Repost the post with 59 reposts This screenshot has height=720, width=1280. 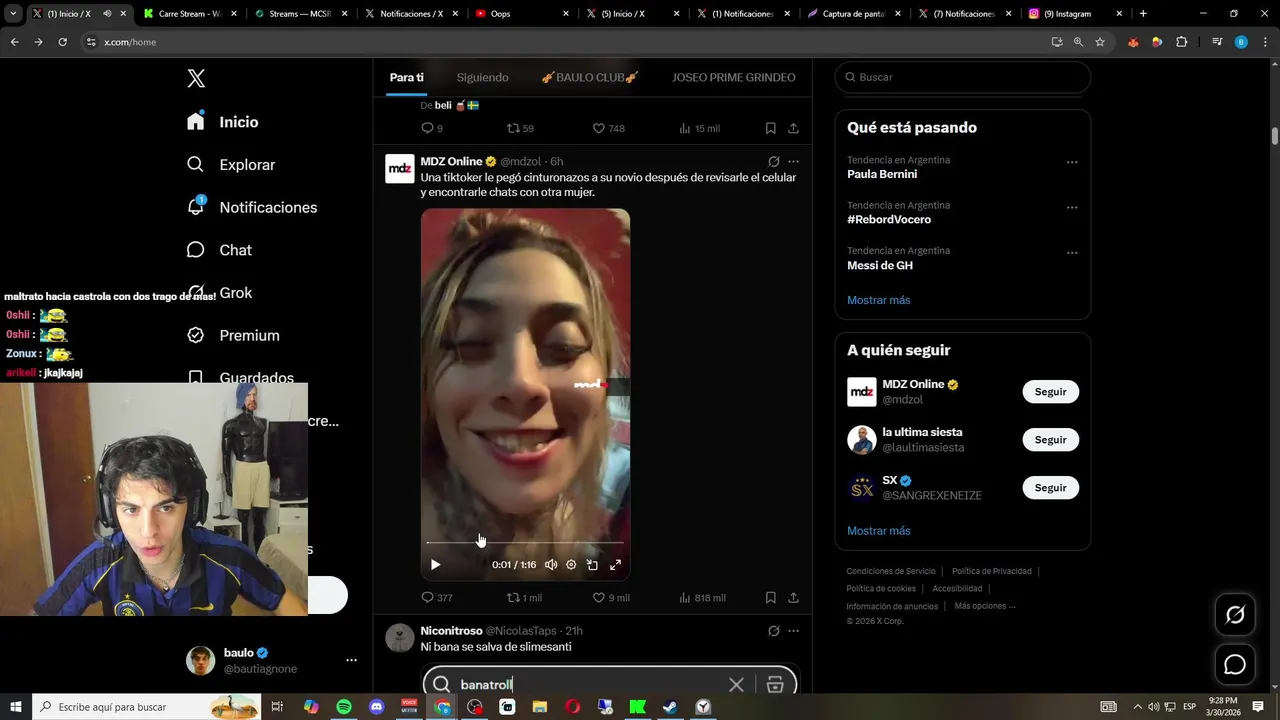point(520,128)
